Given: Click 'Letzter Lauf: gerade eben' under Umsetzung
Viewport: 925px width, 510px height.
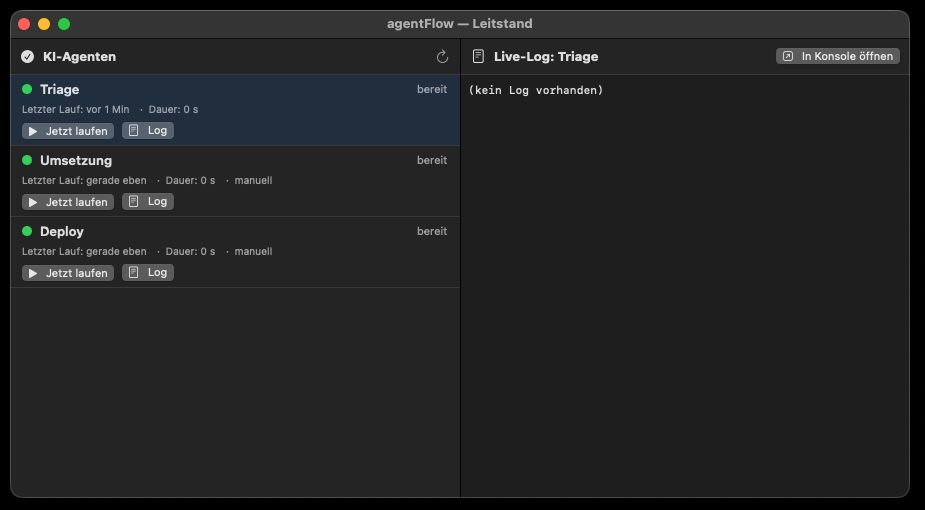Looking at the screenshot, I should pos(84,180).
